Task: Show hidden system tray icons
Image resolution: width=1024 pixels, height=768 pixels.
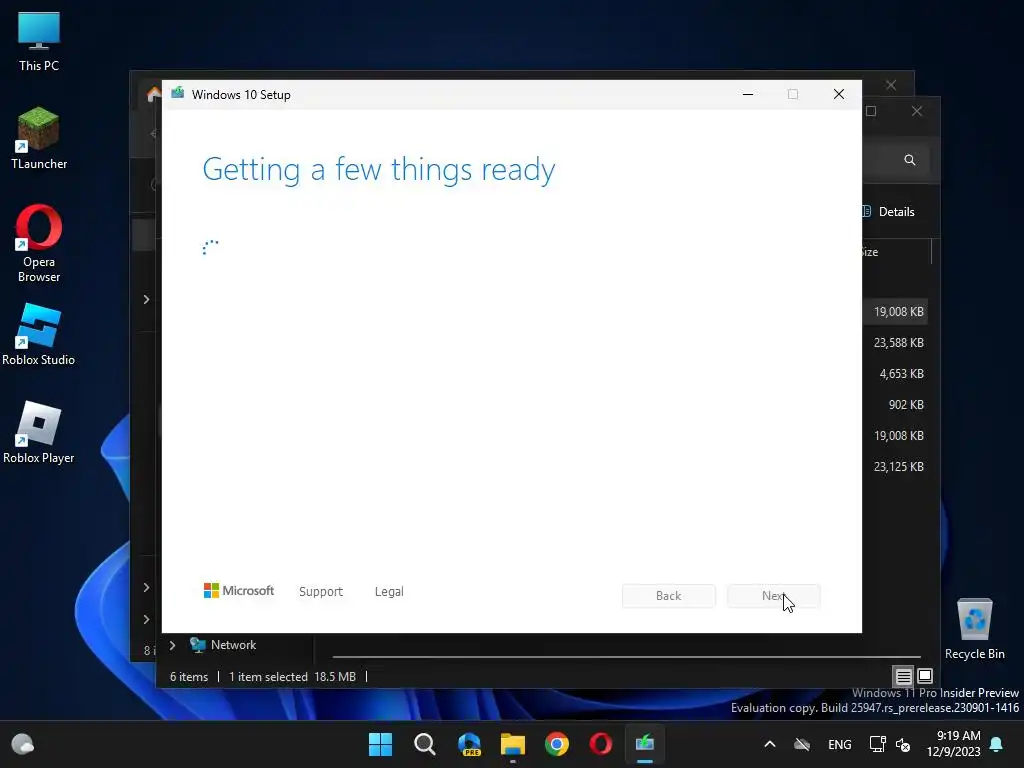Action: click(770, 744)
